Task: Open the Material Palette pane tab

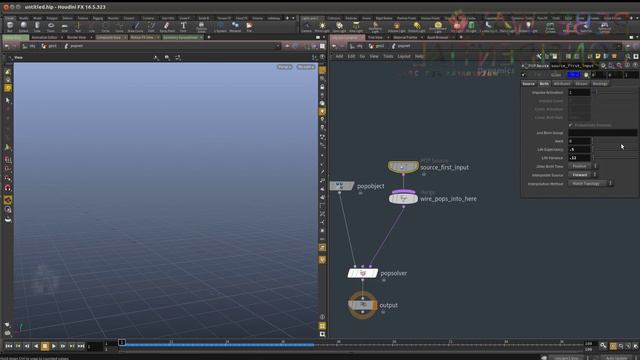Action: (405, 37)
